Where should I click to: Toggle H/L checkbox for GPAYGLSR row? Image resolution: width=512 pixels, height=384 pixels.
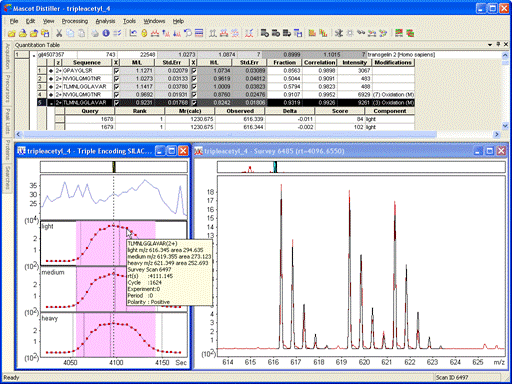click(194, 71)
